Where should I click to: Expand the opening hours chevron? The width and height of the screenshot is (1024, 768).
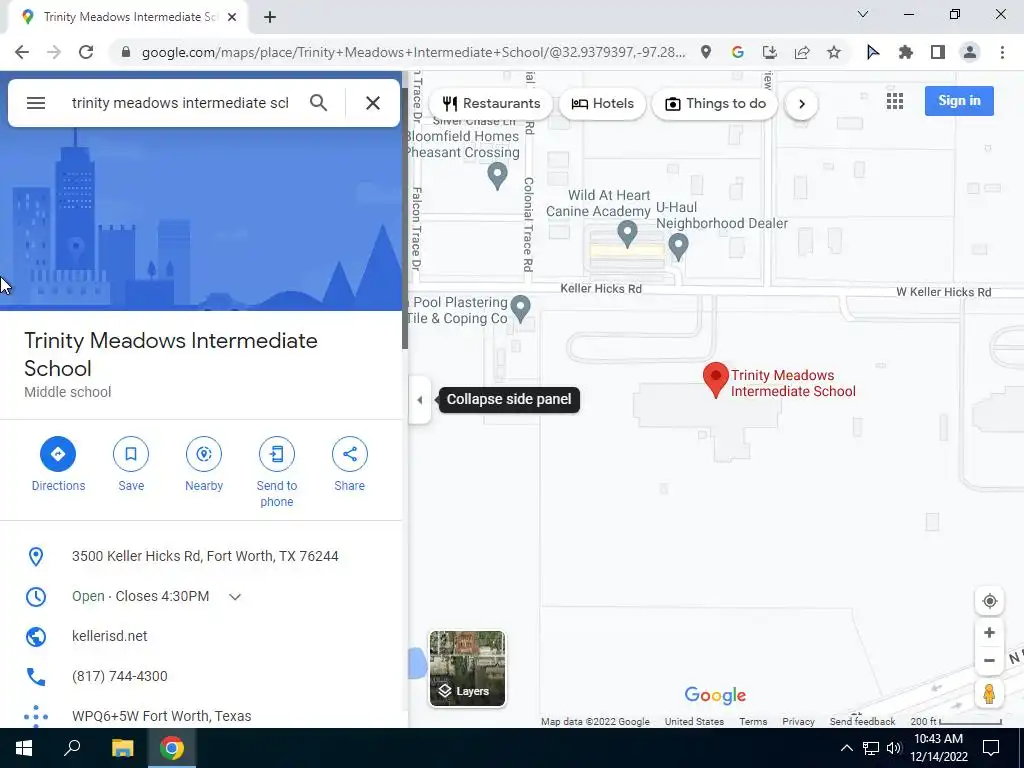[x=235, y=596]
